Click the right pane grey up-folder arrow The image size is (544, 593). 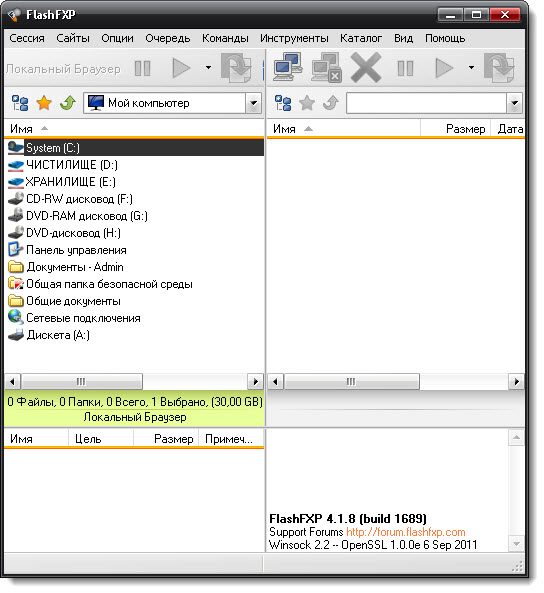click(x=331, y=102)
